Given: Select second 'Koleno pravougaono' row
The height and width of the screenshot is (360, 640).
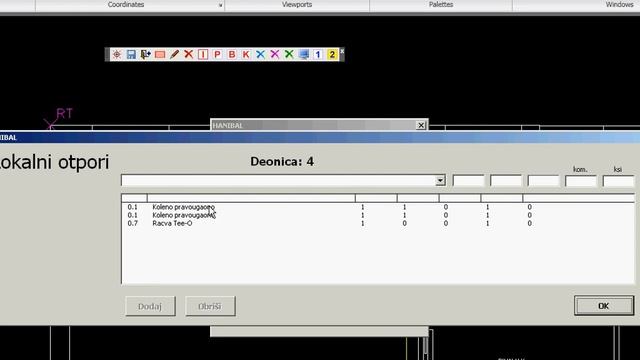Looking at the screenshot, I should [x=378, y=215].
